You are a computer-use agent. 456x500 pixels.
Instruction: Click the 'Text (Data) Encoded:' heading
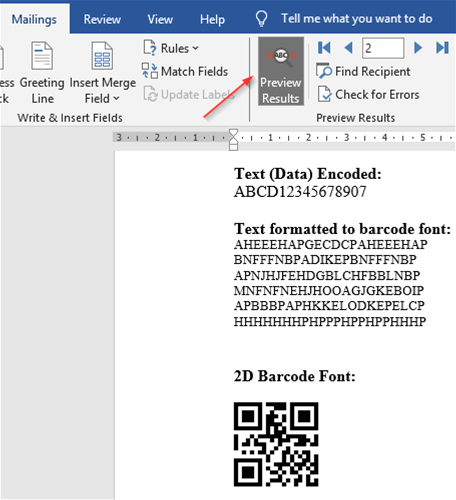coord(308,174)
